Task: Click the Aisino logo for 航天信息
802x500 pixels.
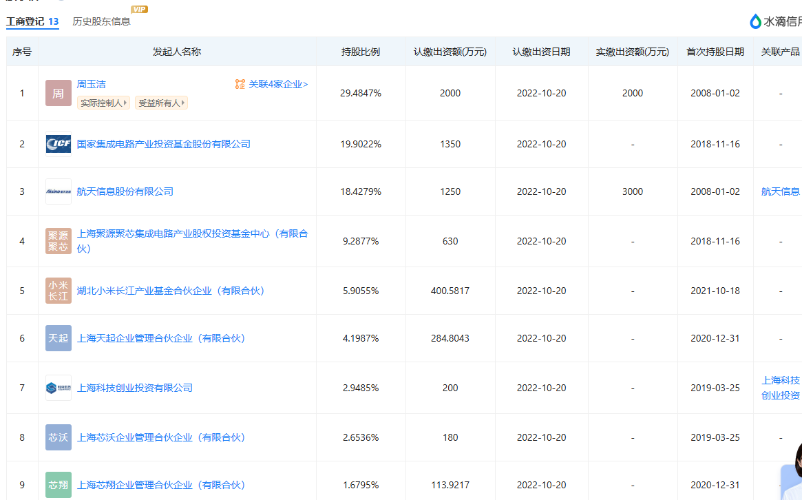Action: click(58, 192)
